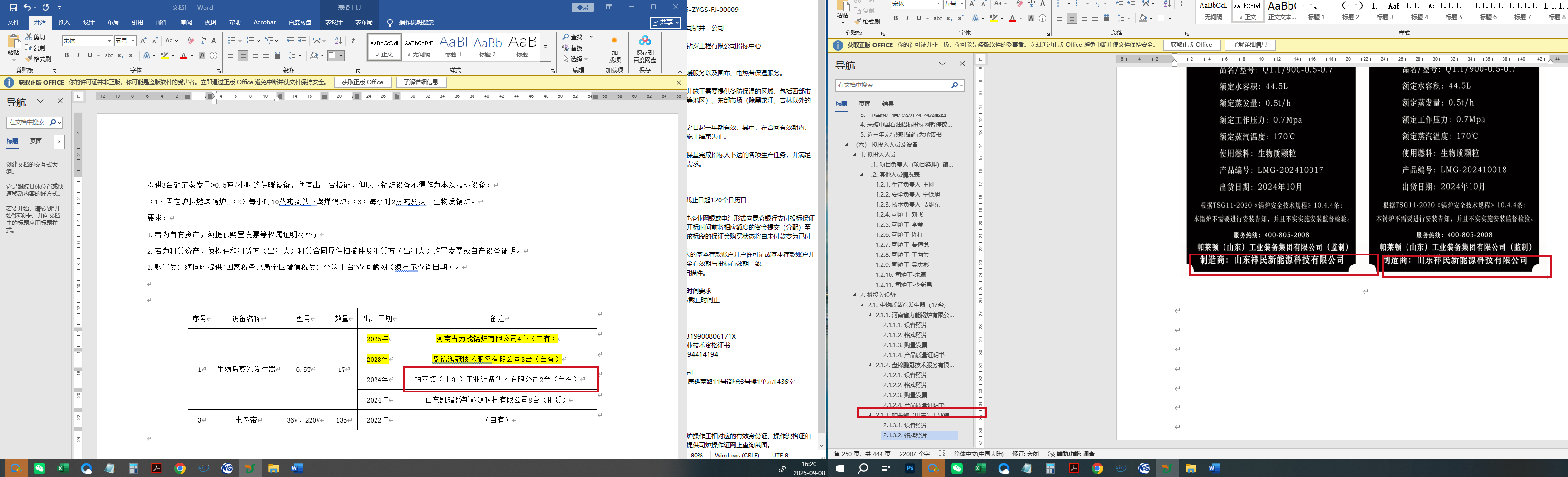Apply strikethrough in the 444-page Word window
1568x477 pixels.
tap(938, 18)
